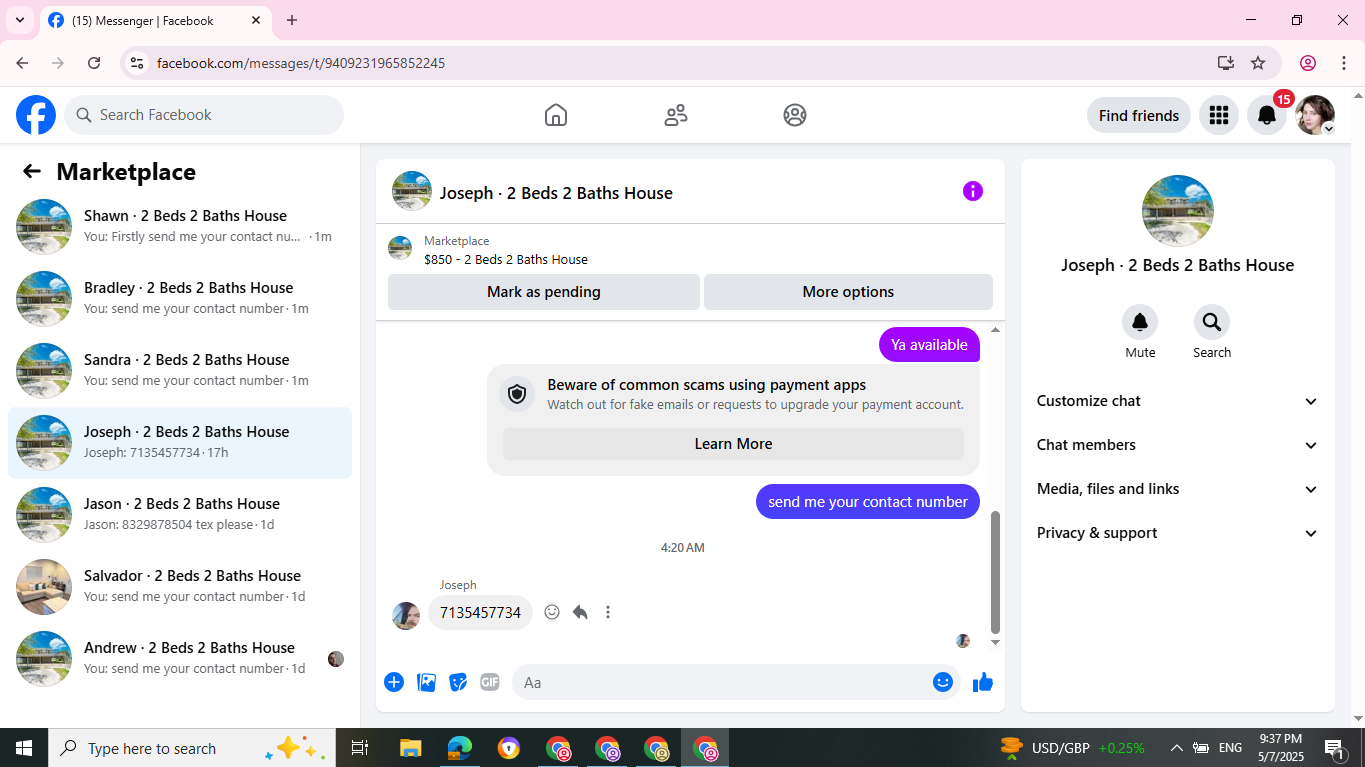Viewport: 1365px width, 767px height.
Task: Open emoji picker in message box
Action: click(943, 682)
